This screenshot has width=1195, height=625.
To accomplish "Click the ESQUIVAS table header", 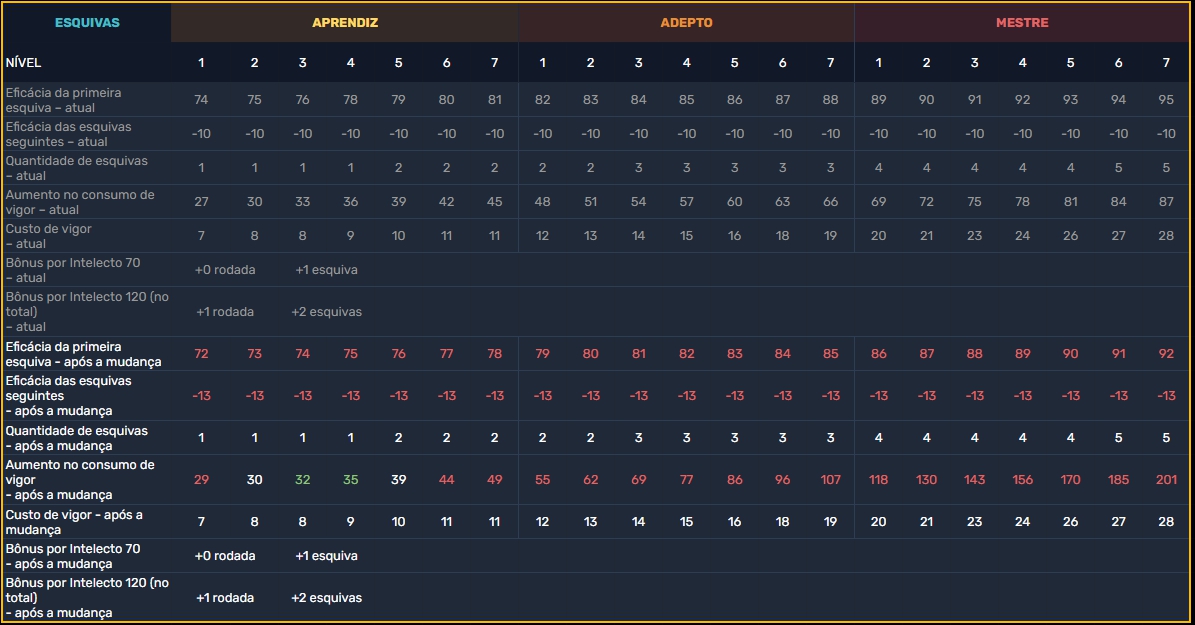I will click(x=87, y=23).
